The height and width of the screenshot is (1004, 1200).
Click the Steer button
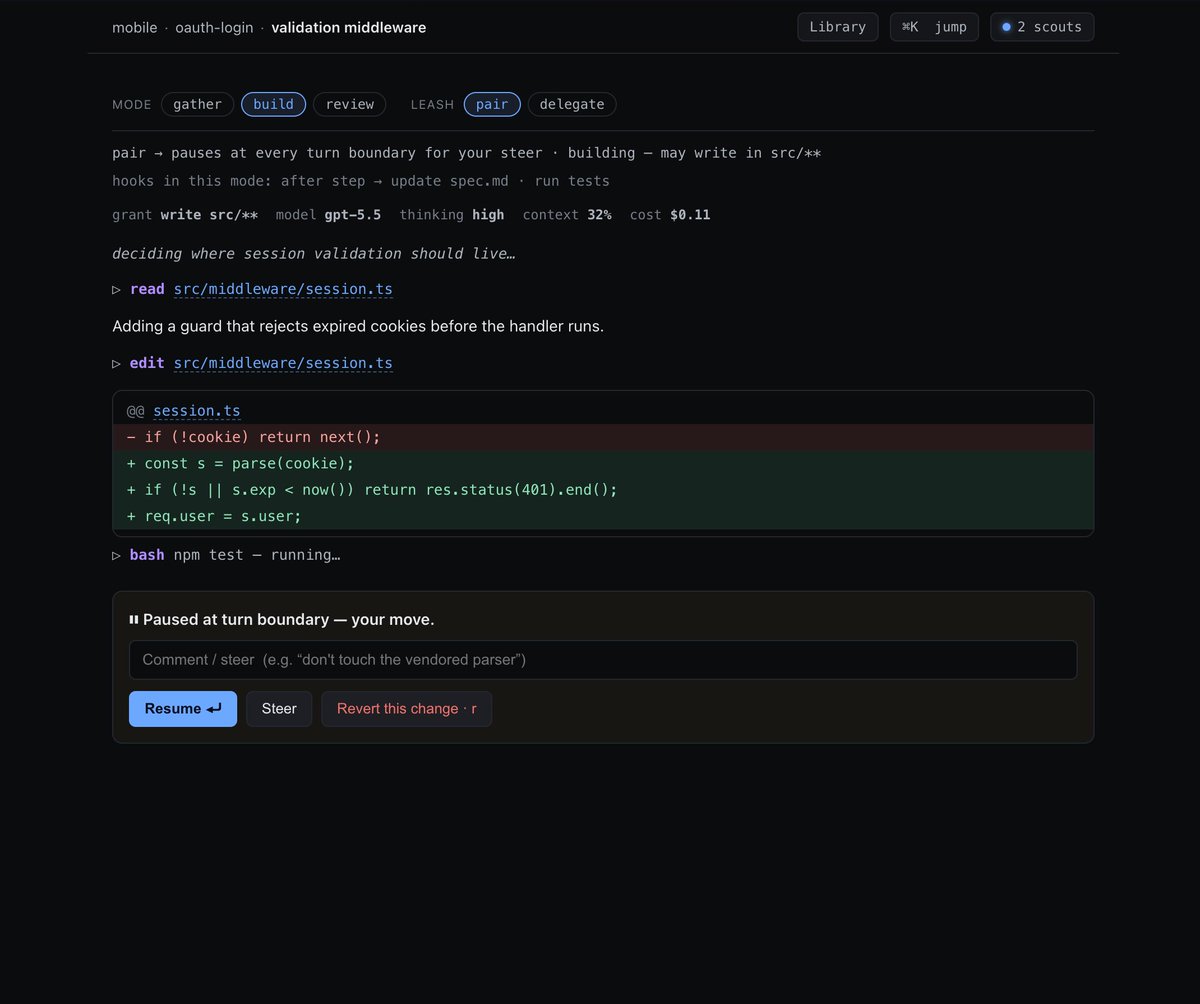pyautogui.click(x=279, y=708)
